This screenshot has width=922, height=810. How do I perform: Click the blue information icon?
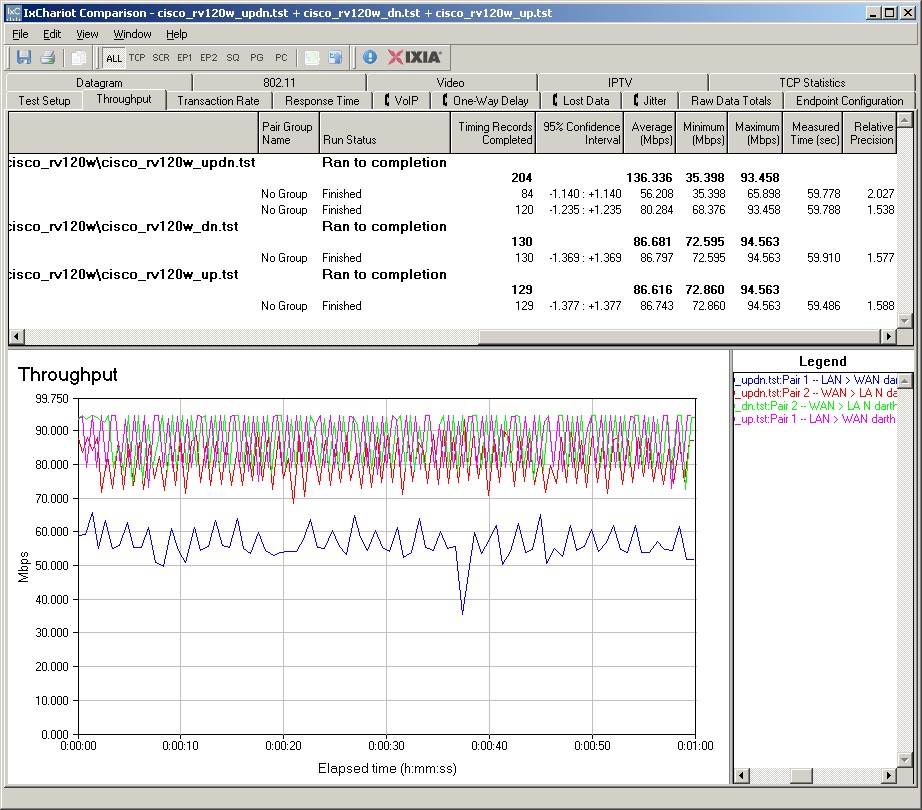(x=370, y=57)
